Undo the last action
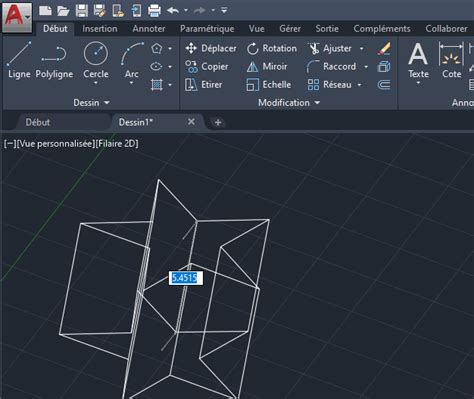This screenshot has width=474, height=399. coord(173,11)
